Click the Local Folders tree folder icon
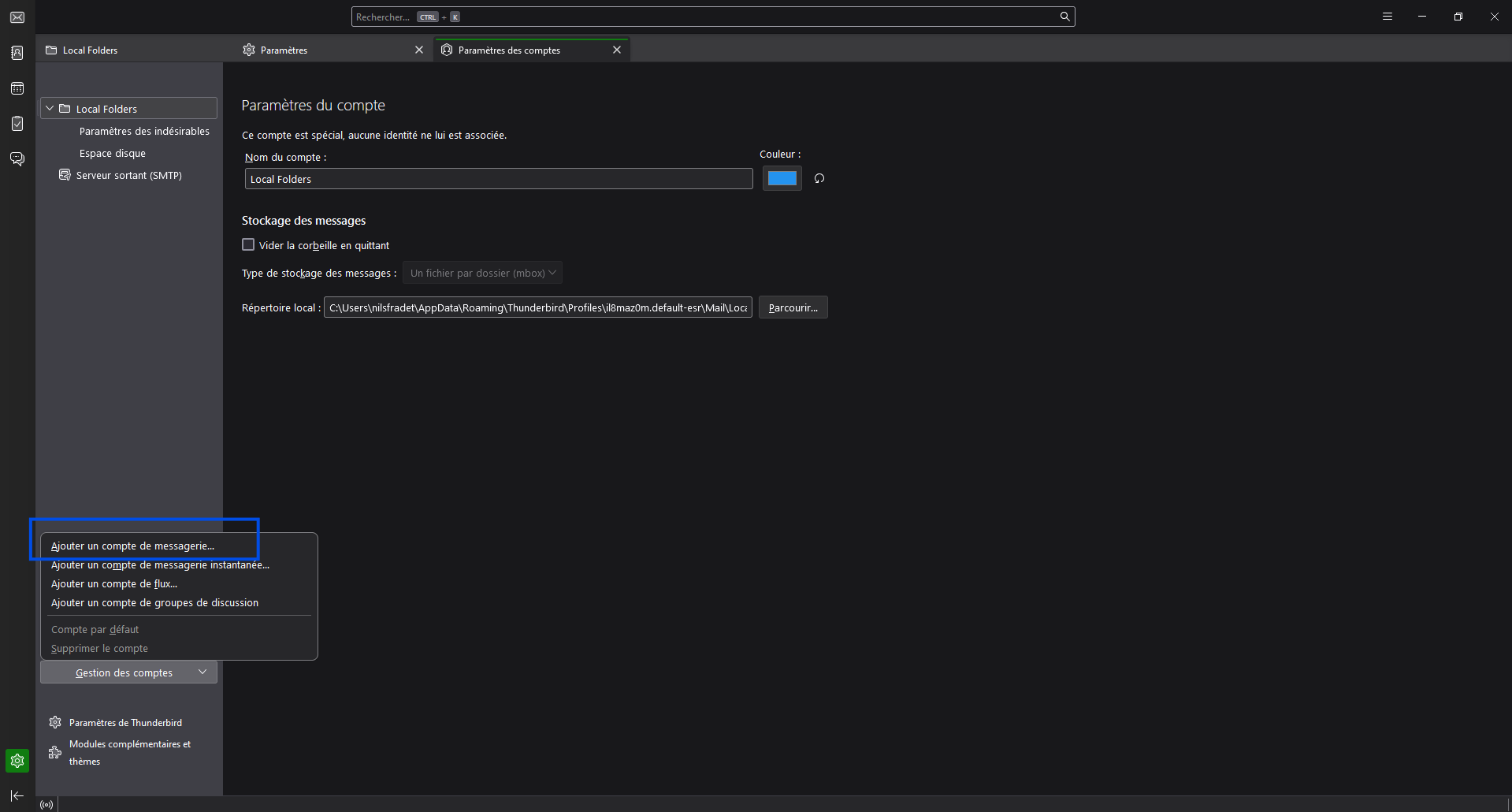The image size is (1512, 812). pyautogui.click(x=65, y=109)
